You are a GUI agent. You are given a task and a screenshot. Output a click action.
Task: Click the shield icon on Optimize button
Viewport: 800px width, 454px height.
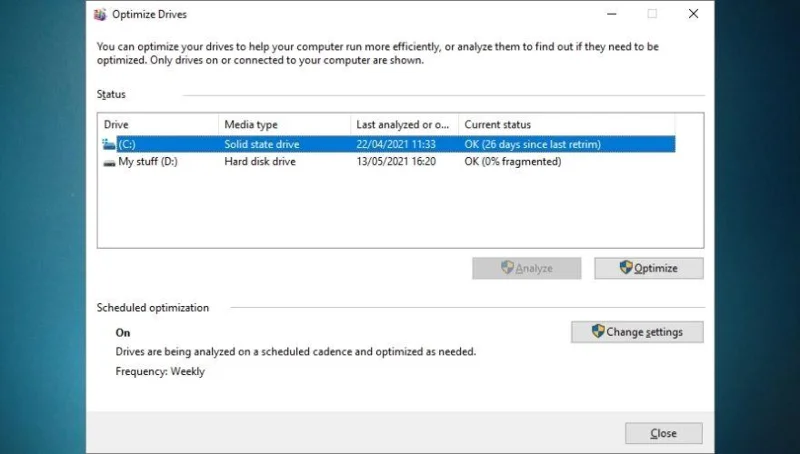coord(626,267)
